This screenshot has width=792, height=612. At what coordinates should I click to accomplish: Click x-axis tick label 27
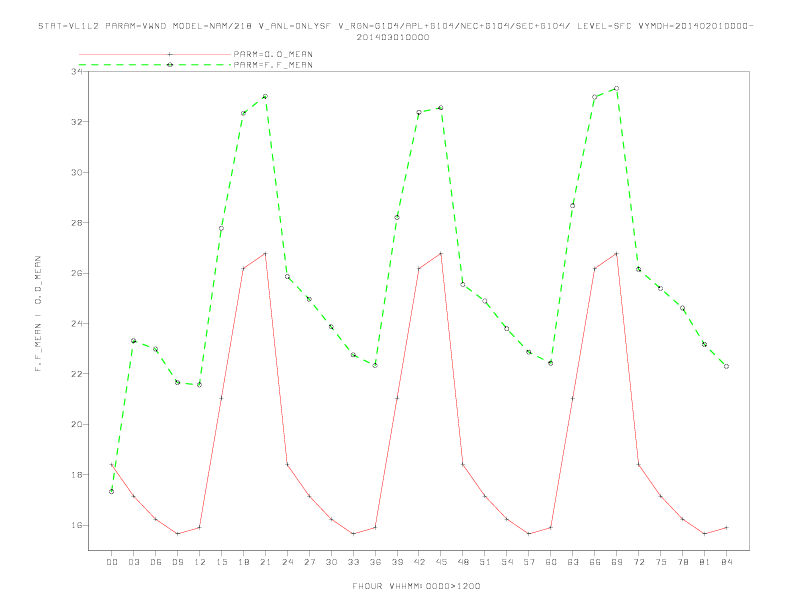tap(309, 562)
